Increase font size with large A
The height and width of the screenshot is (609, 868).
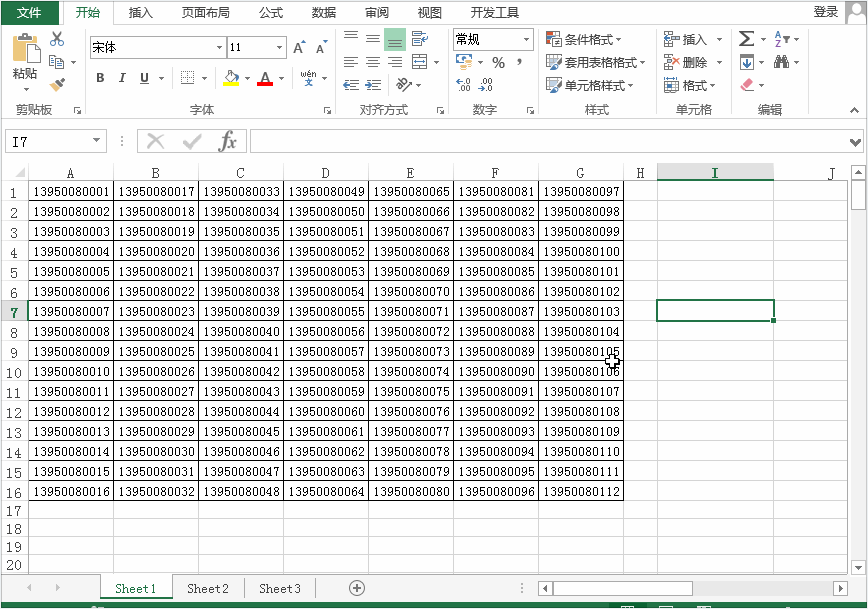pyautogui.click(x=299, y=48)
